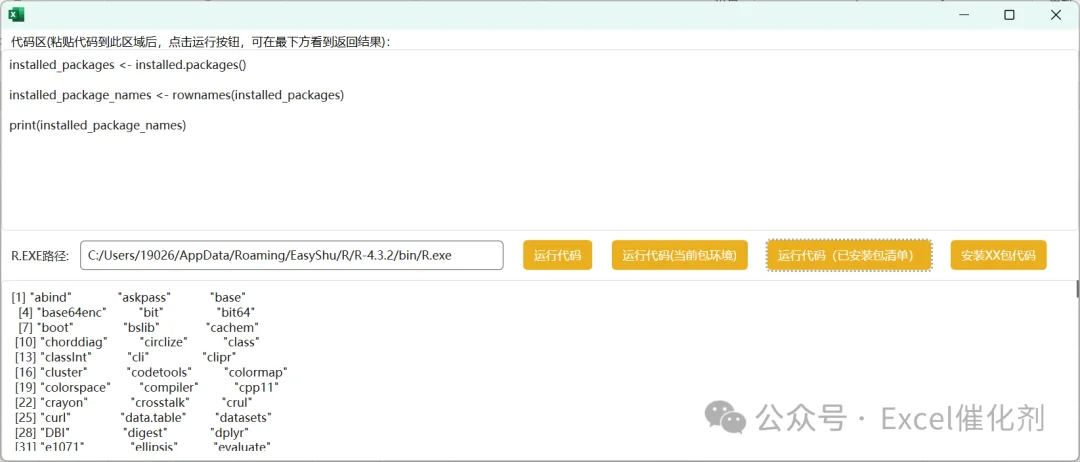Click "curl" in the output
The width and height of the screenshot is (1080, 462).
pos(56,417)
